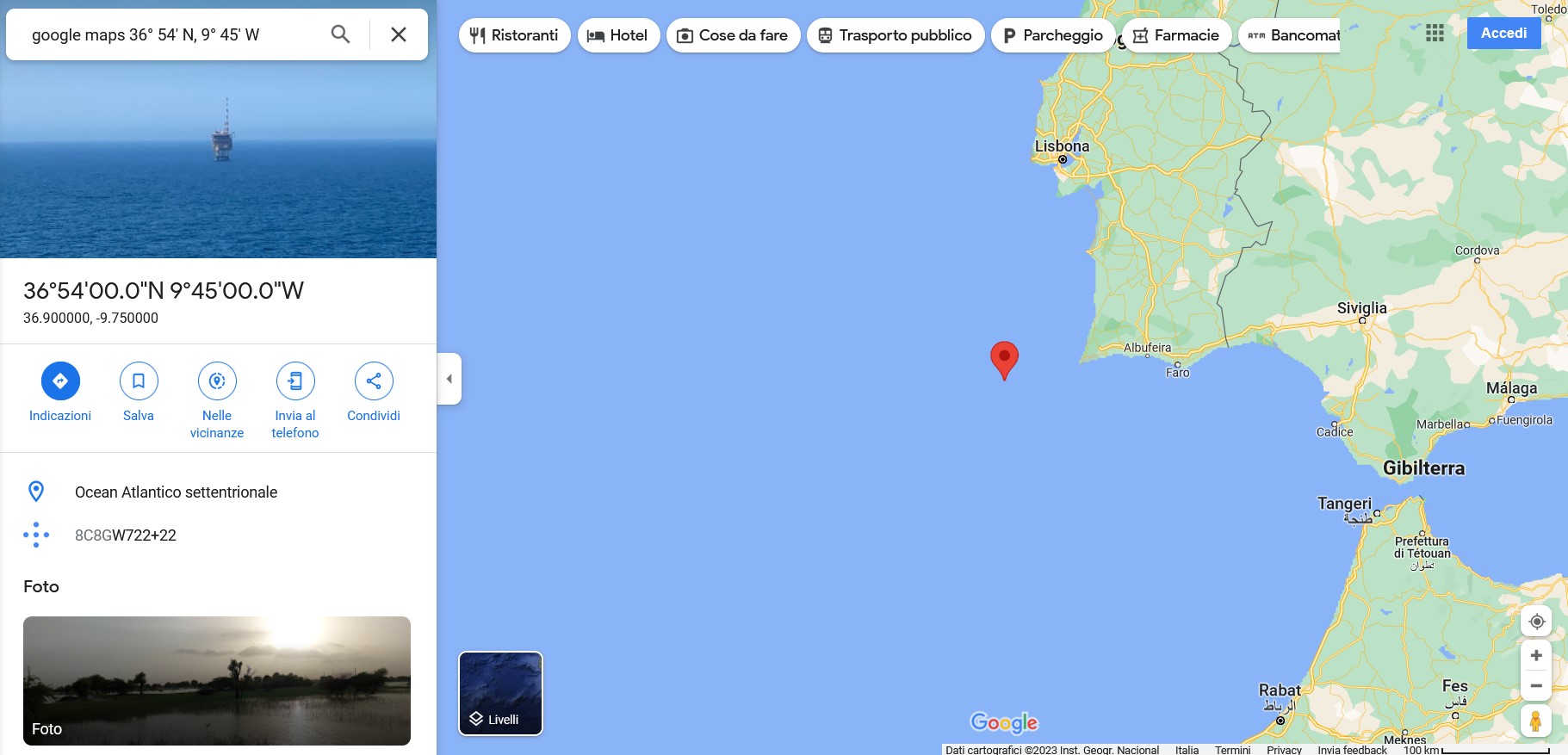This screenshot has width=1568, height=755.
Task: Search nearby with Nelle vicinanze
Action: coord(217,401)
